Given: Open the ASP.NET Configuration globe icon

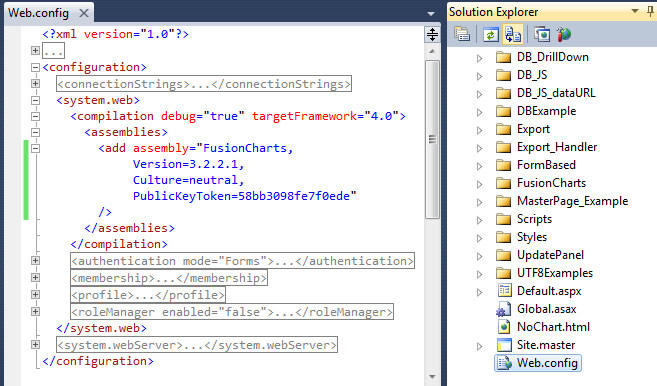Looking at the screenshot, I should tap(564, 34).
